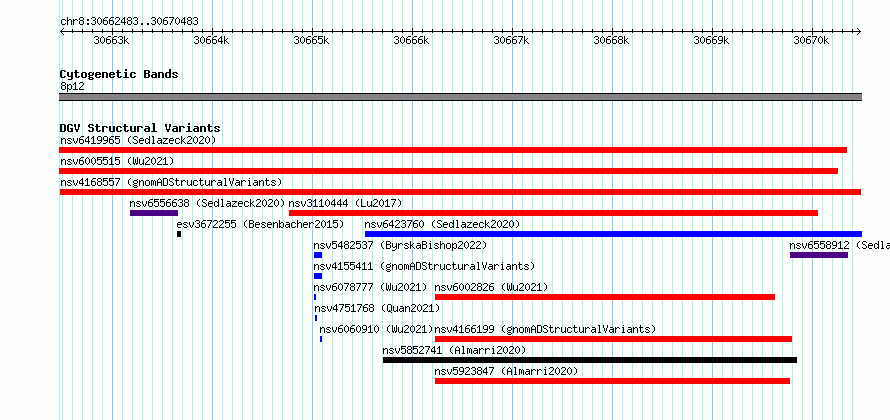Click the thin blue nsv6060910 marker
The width and height of the screenshot is (890, 420).
coord(321,339)
